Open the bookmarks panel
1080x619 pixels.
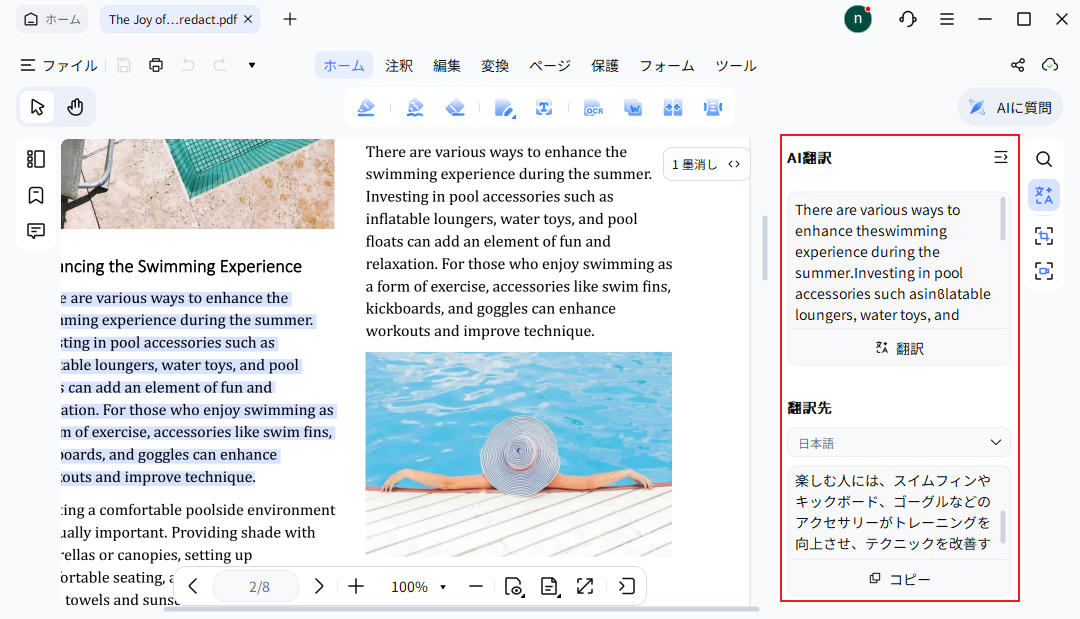click(36, 195)
